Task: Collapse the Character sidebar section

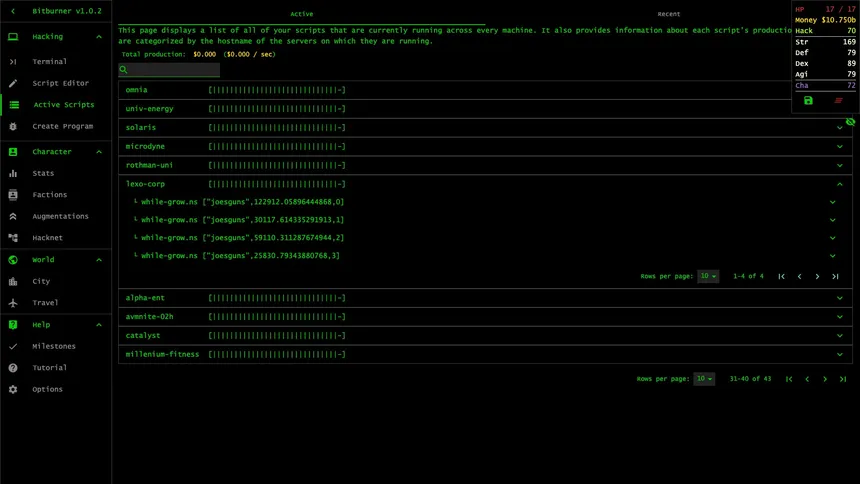Action: (99, 151)
